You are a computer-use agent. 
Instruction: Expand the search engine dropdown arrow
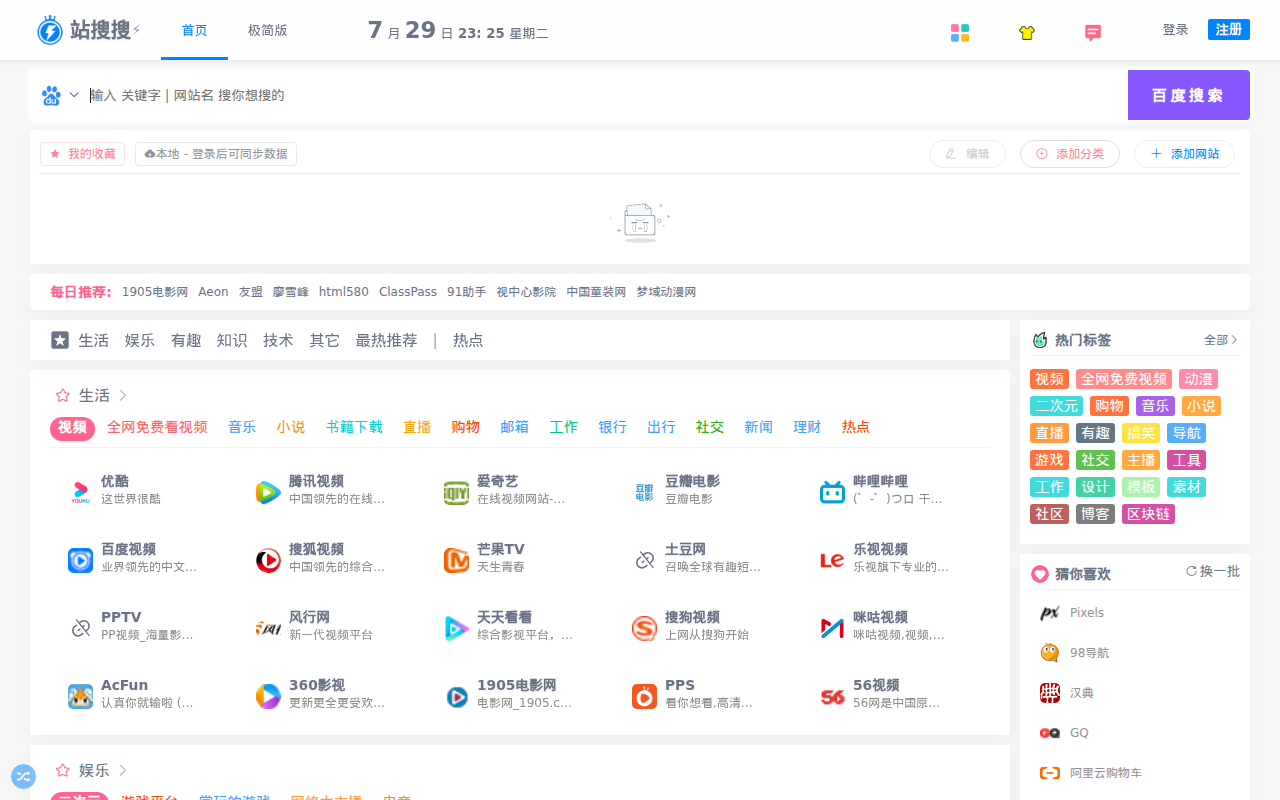coord(74,95)
